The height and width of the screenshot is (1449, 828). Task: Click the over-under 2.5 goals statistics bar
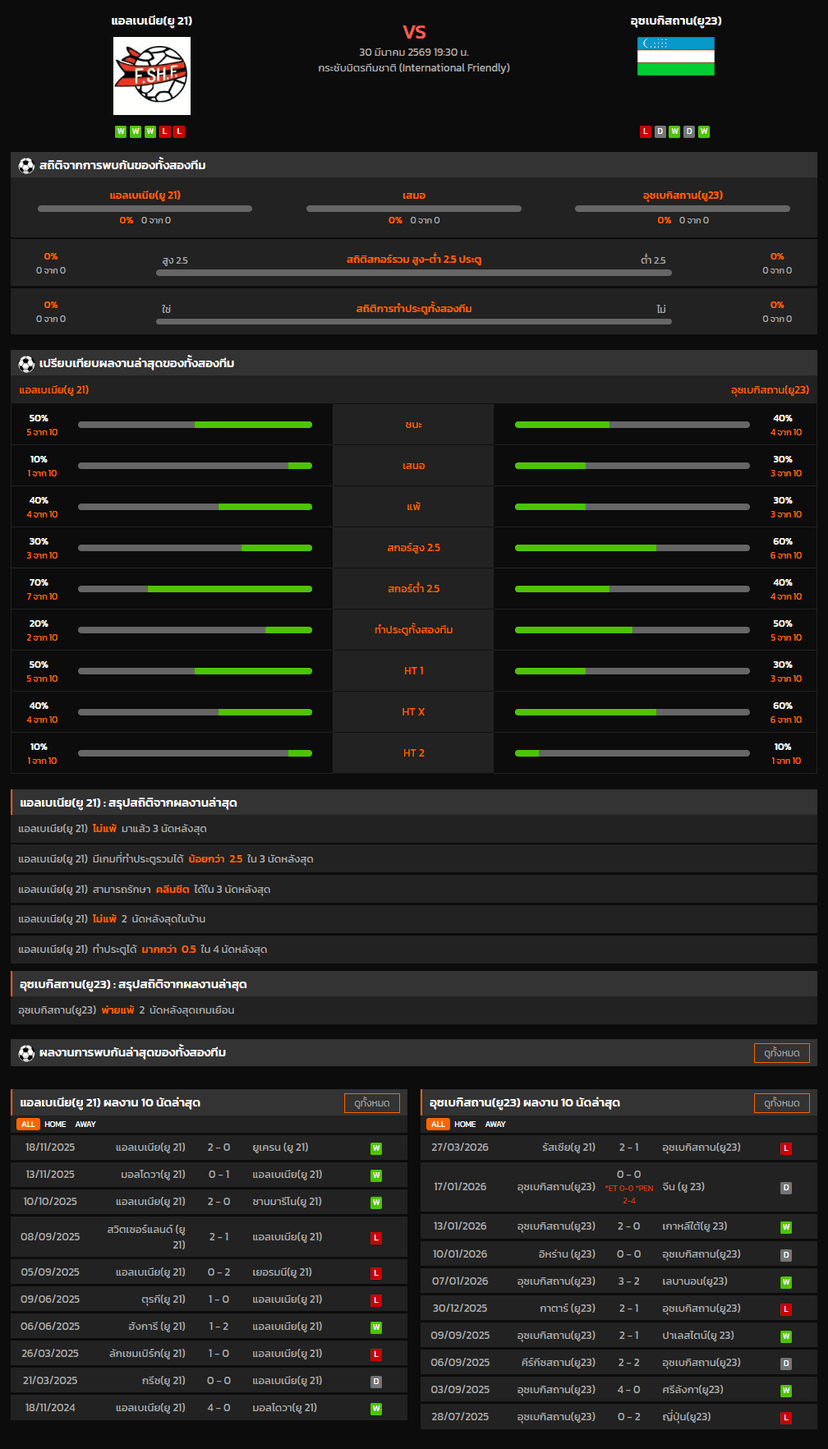point(414,272)
